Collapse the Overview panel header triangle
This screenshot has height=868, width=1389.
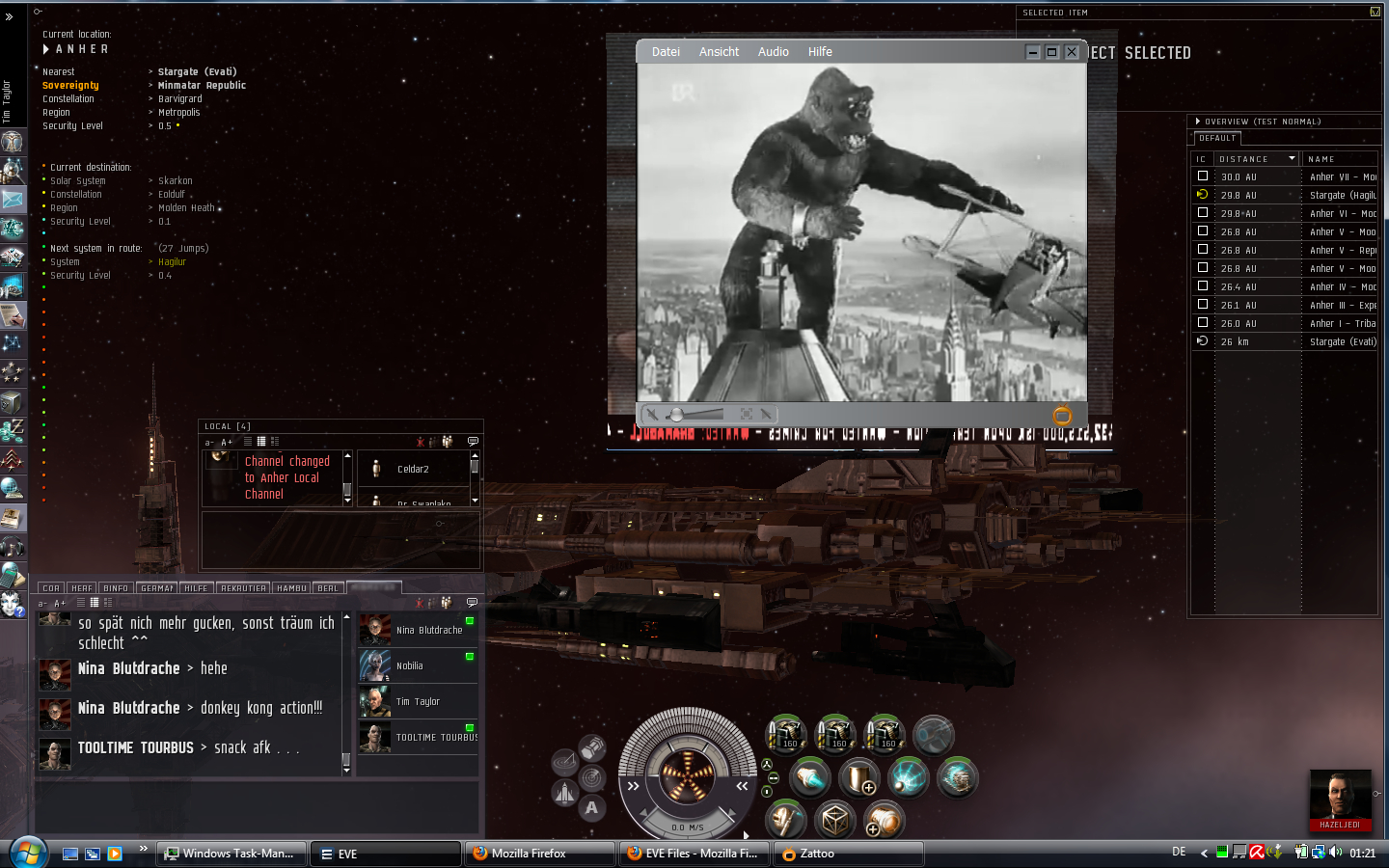(1198, 122)
